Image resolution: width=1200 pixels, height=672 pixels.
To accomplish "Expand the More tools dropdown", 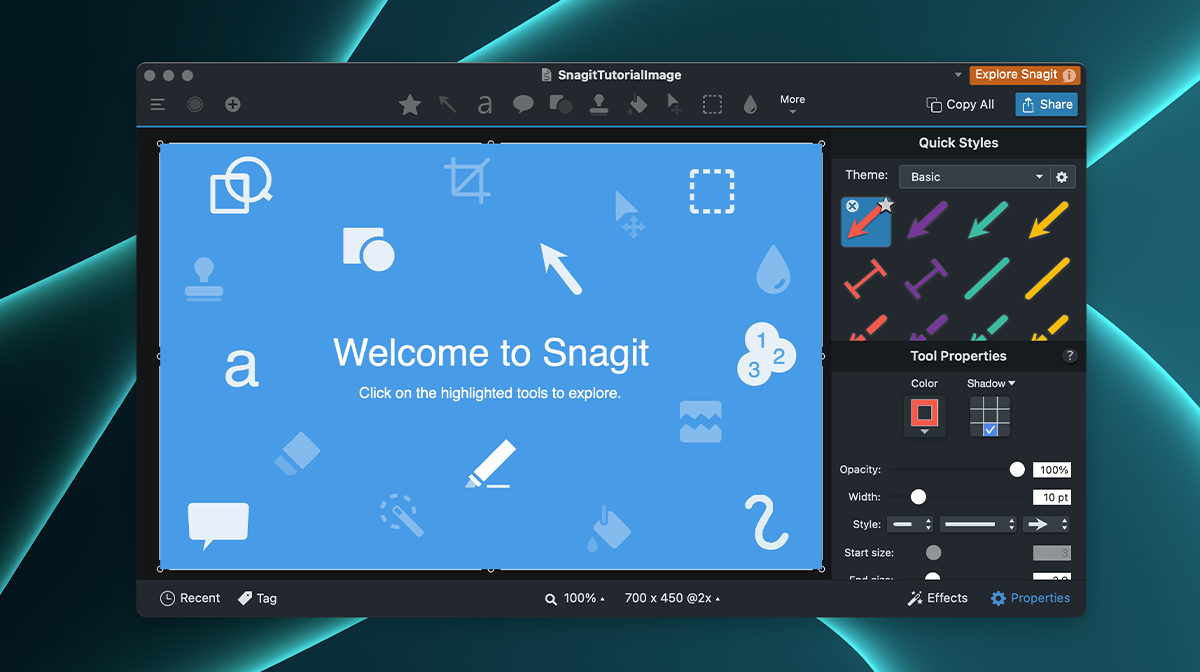I will [792, 104].
